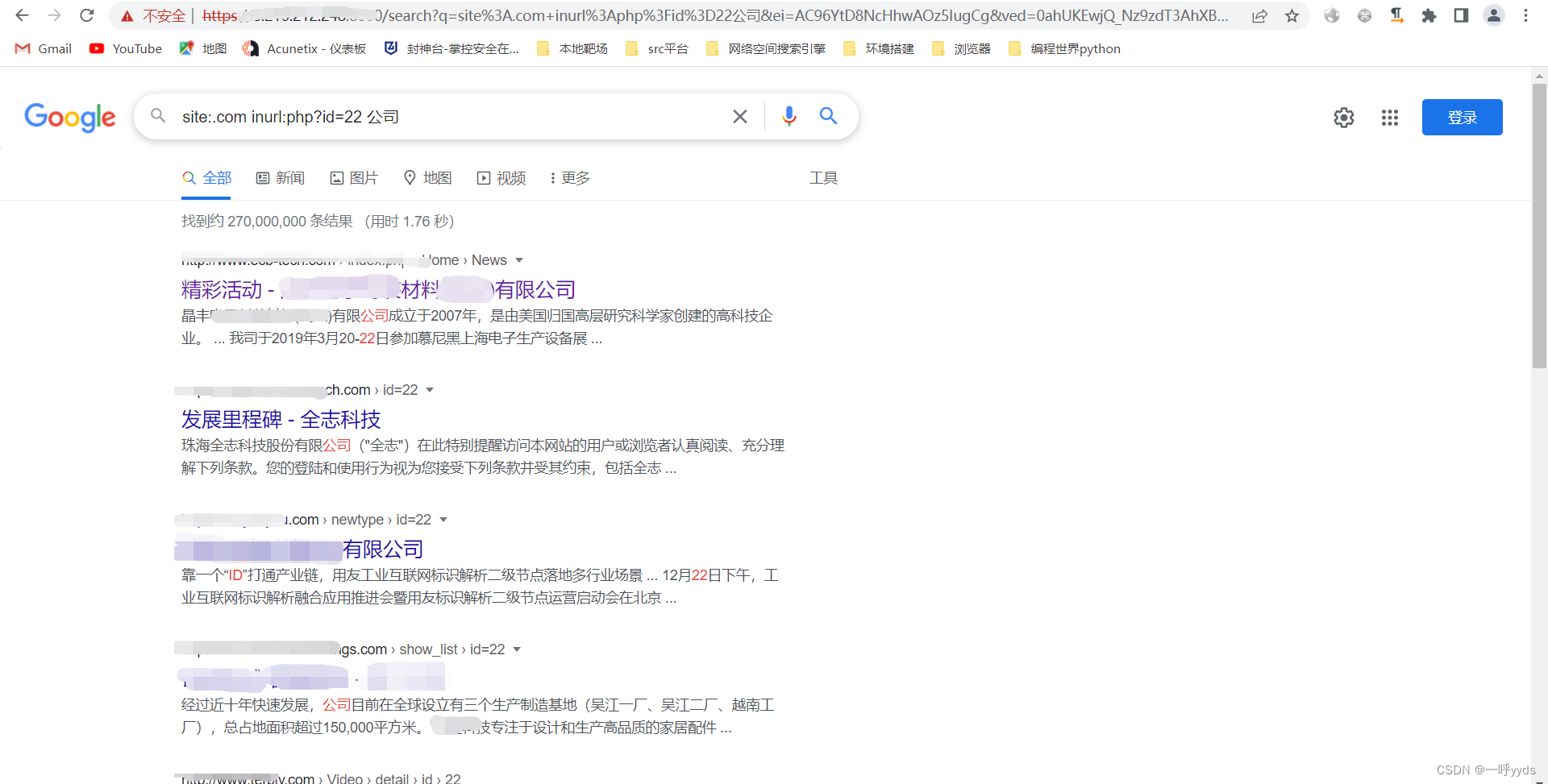
Task: Open the 地图 bookmark in the bookmarks bar
Action: [x=203, y=49]
